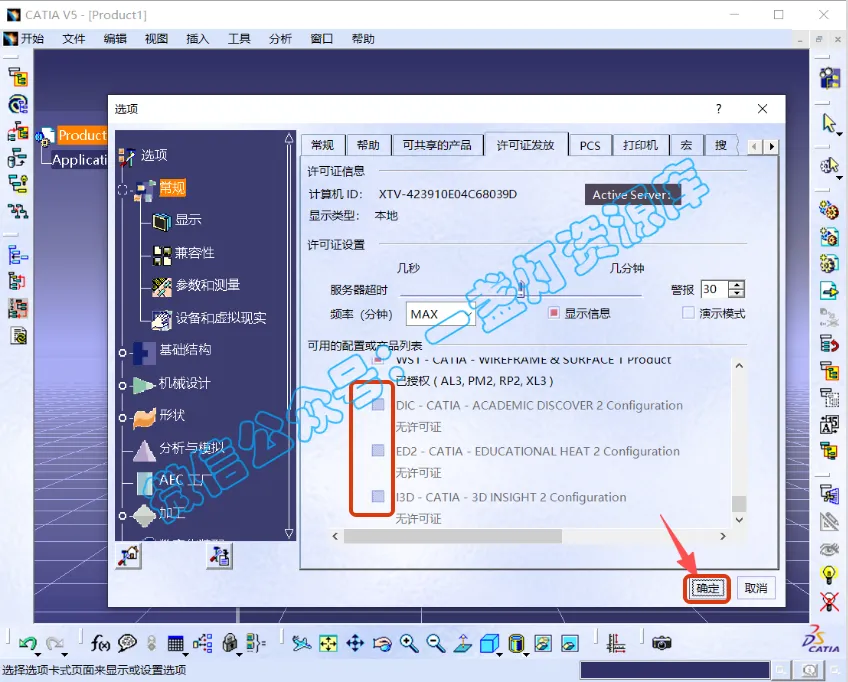Click the Shading mode cylinder icon
Viewport: 848px width, 682px height.
(x=516, y=643)
